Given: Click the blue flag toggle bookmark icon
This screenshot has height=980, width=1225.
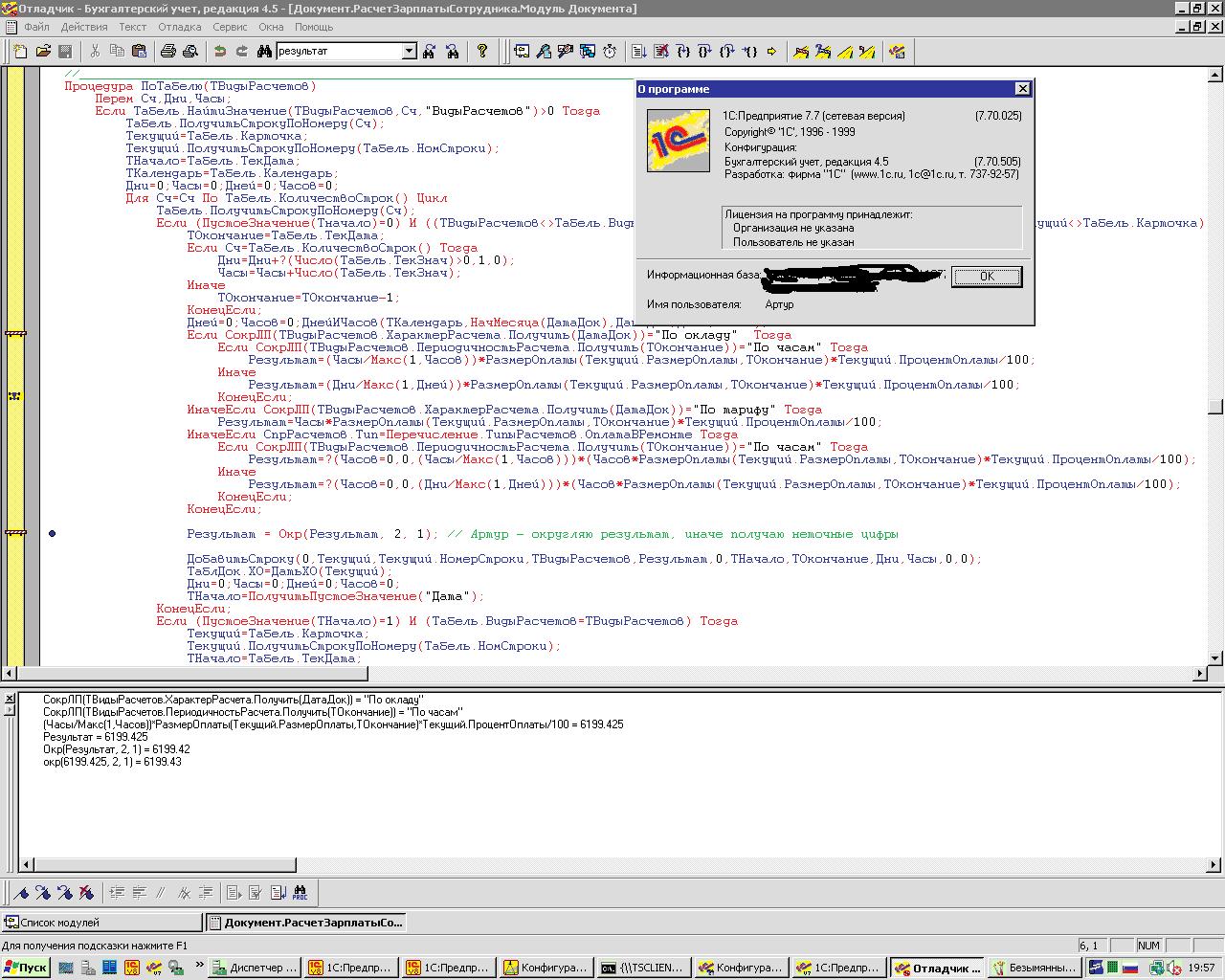Looking at the screenshot, I should click(22, 893).
